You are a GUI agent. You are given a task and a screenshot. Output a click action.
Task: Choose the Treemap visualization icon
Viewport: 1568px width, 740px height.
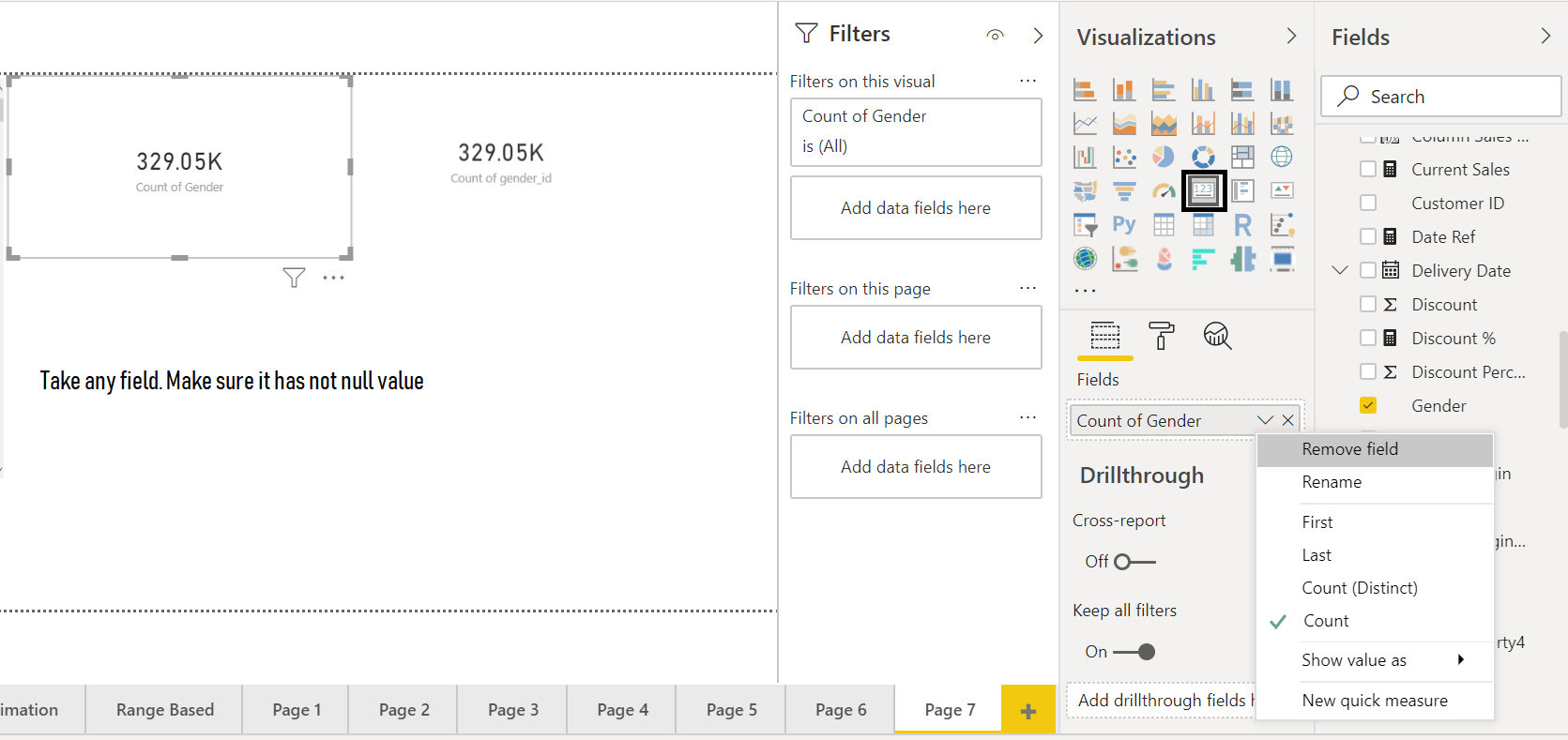1242,157
